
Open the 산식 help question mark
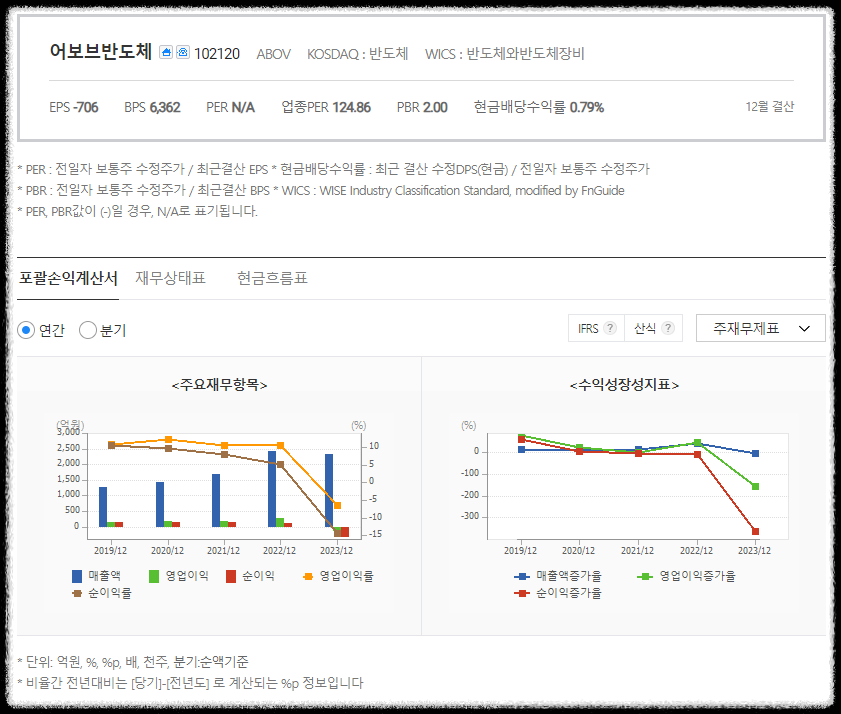point(668,328)
